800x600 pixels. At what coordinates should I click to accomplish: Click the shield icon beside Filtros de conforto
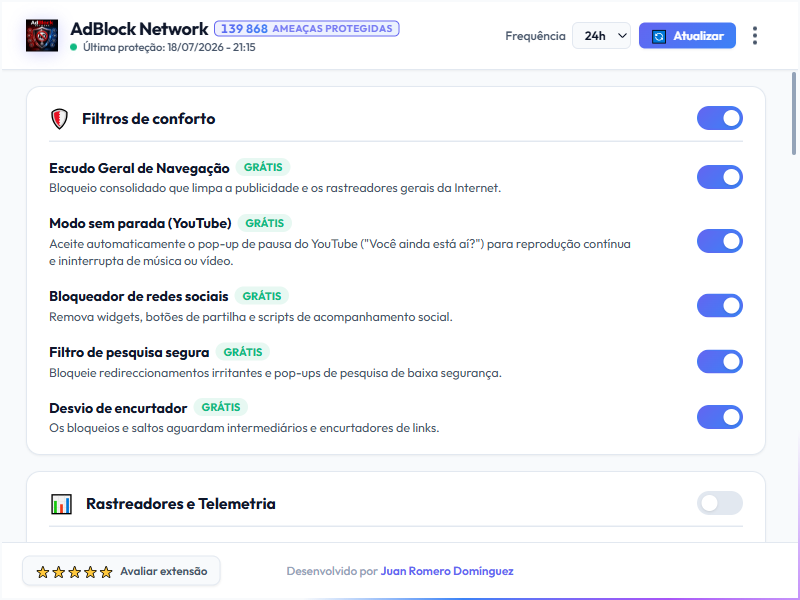coord(59,119)
